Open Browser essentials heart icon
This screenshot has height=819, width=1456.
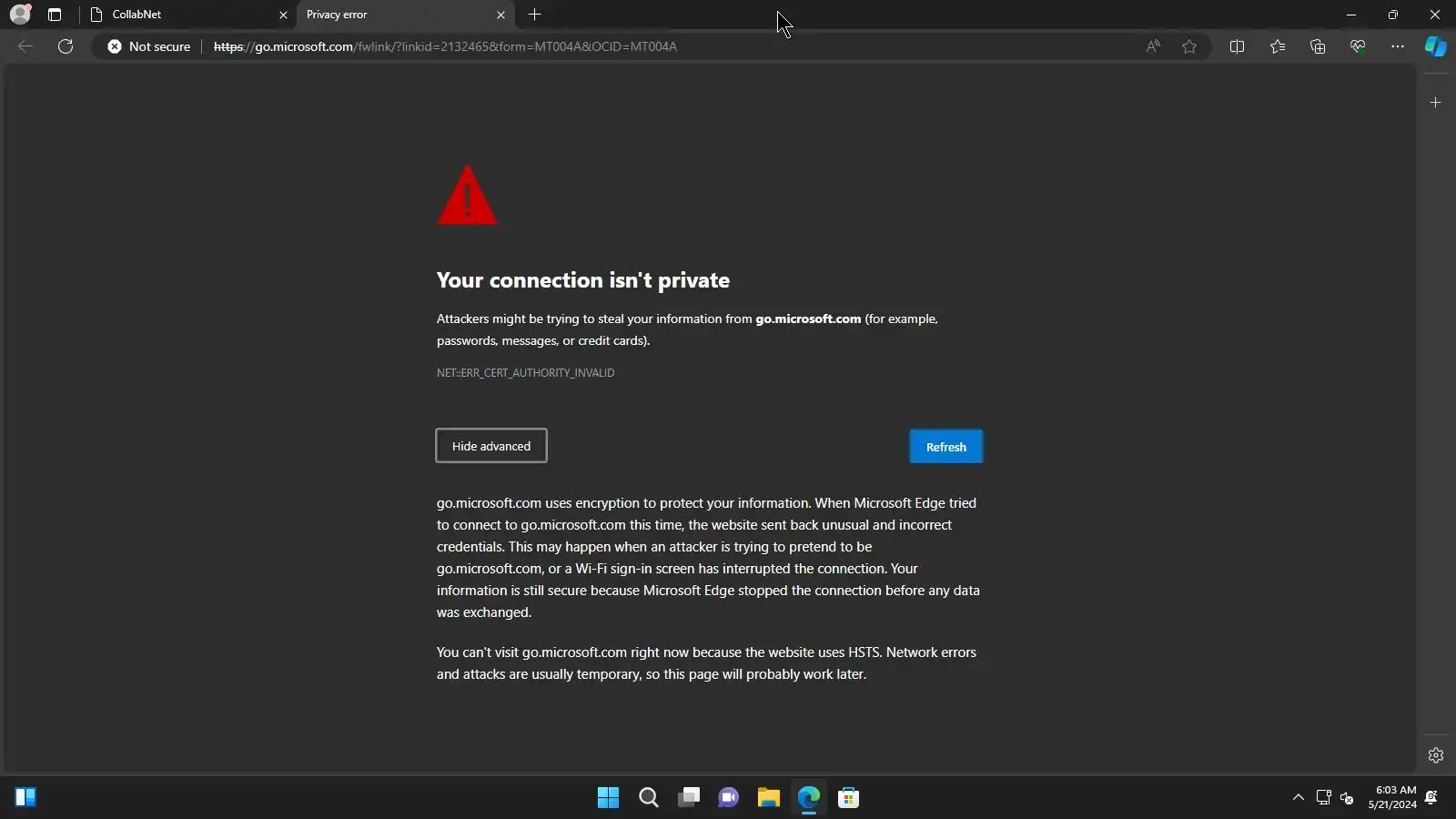pos(1358,46)
